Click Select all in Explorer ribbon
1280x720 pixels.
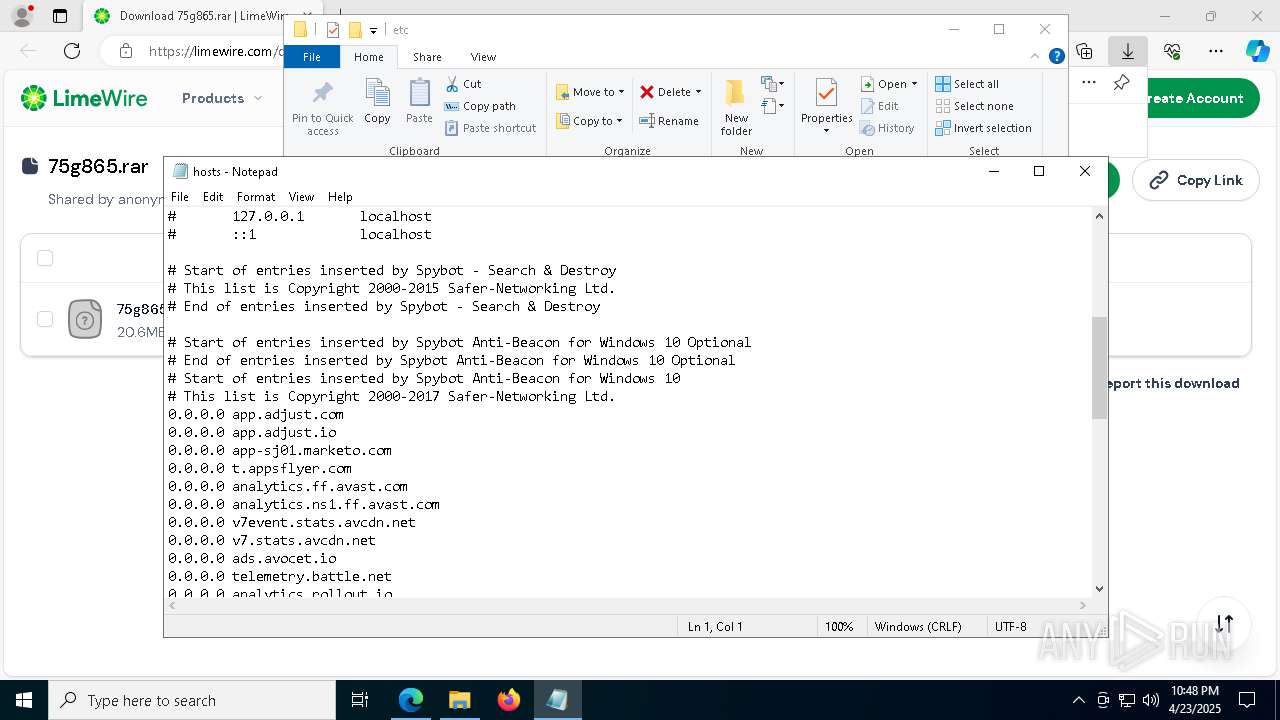(967, 84)
